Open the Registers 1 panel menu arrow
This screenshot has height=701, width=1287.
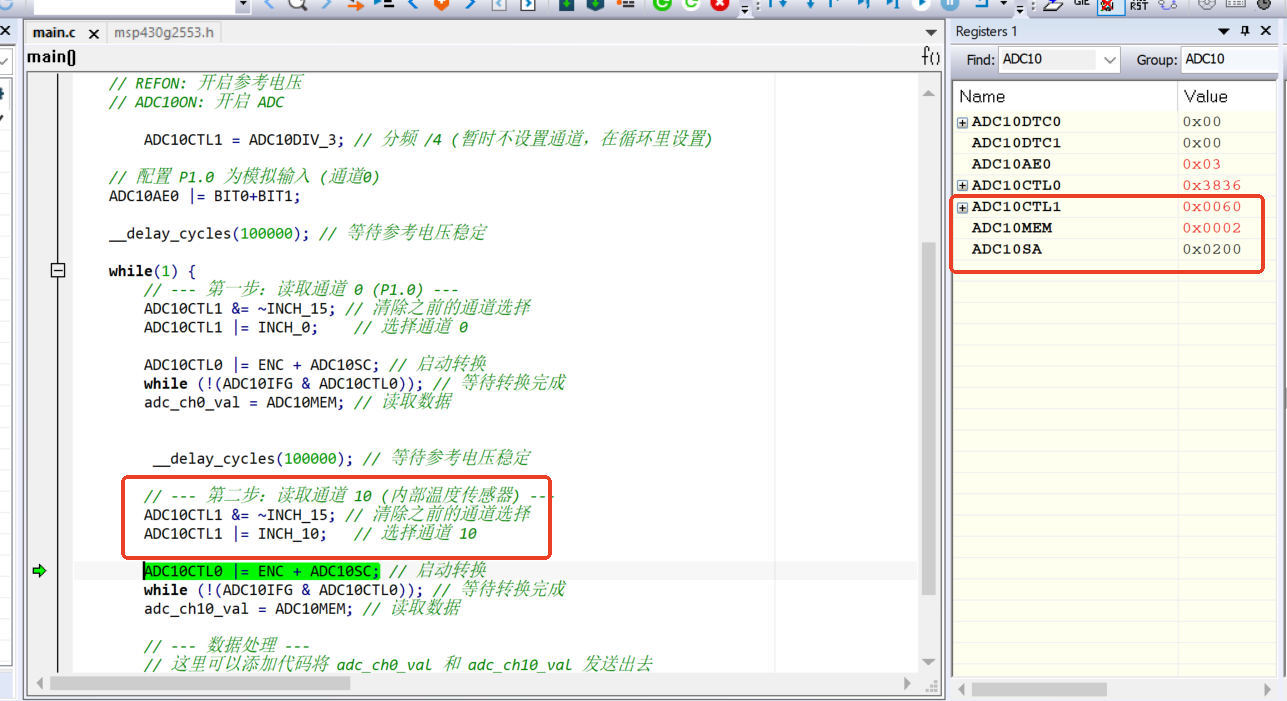click(x=1223, y=32)
